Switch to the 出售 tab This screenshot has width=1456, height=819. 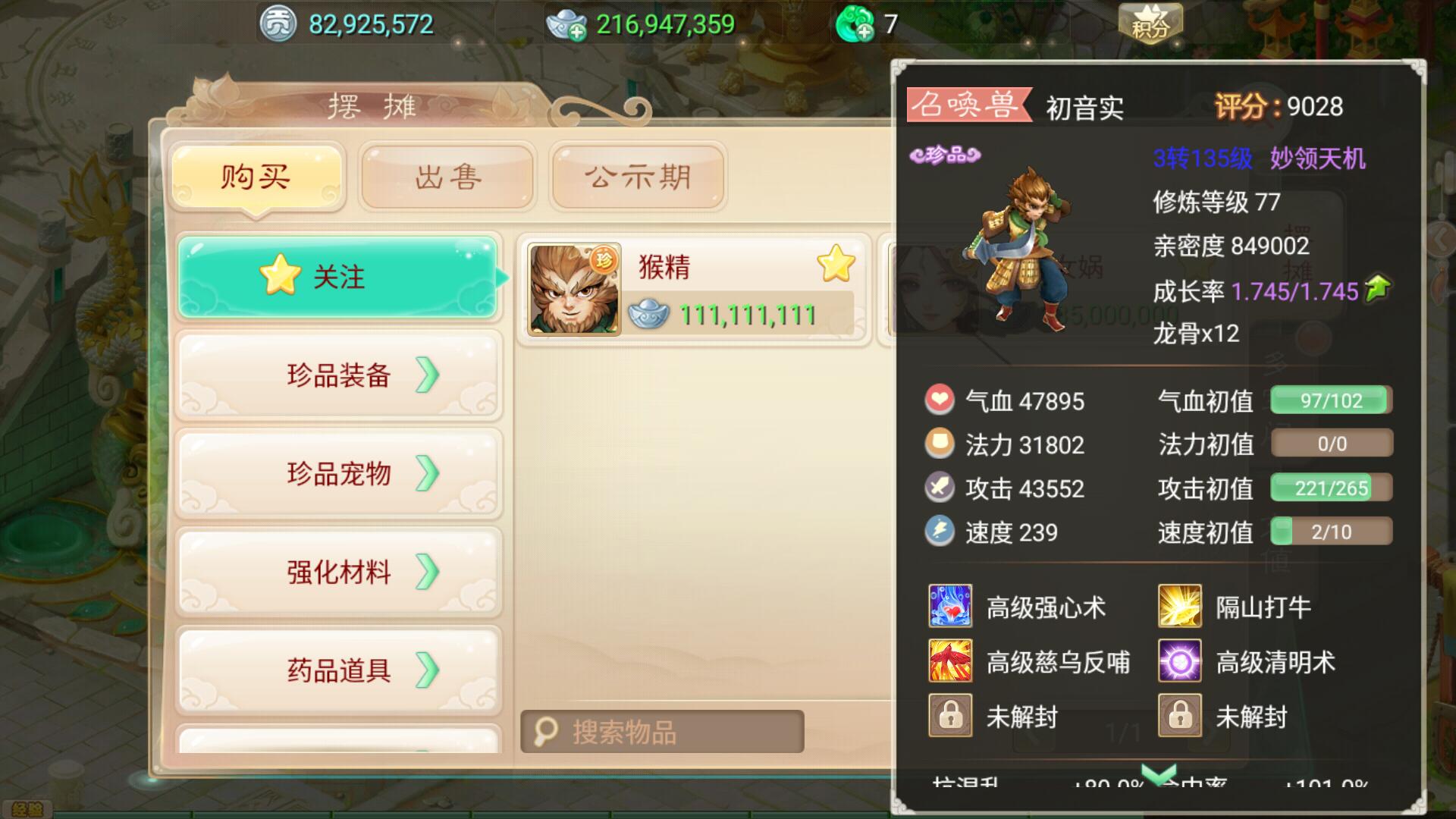tap(447, 177)
